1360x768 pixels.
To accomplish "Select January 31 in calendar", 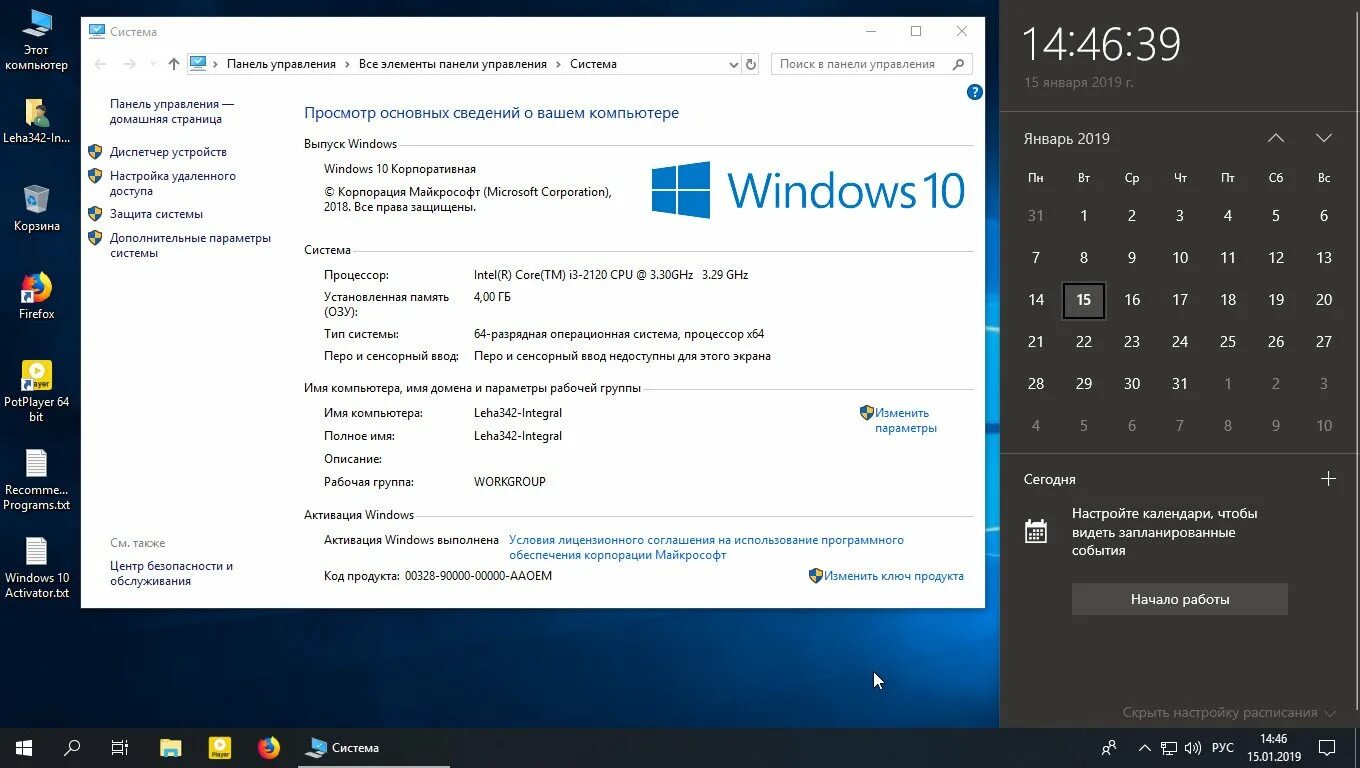I will click(x=1180, y=384).
